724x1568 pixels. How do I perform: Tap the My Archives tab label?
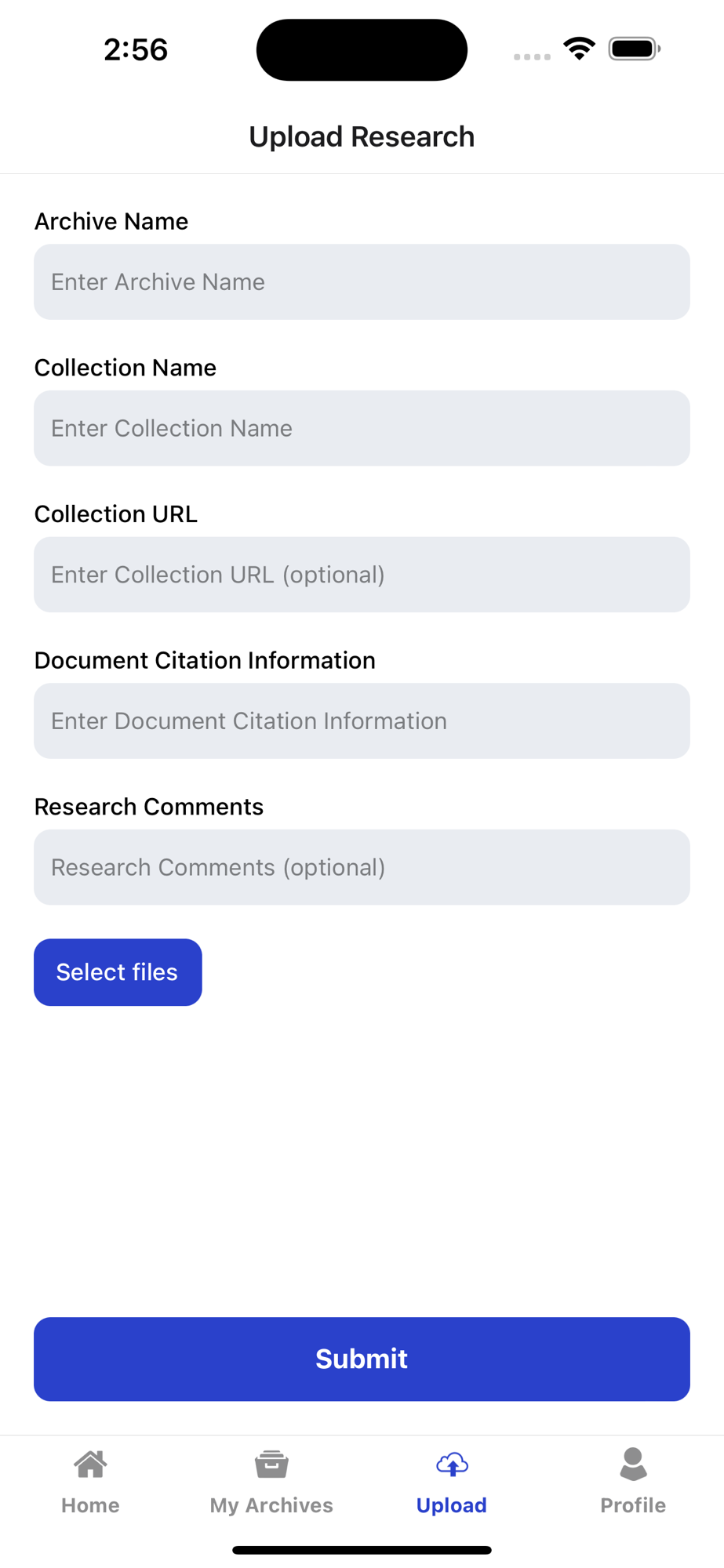[271, 1505]
